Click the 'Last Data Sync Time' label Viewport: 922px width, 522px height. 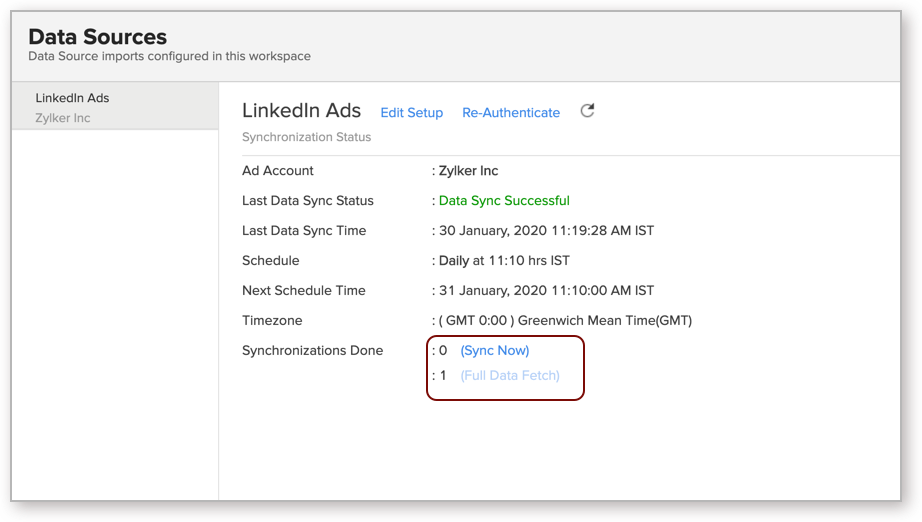pyautogui.click(x=304, y=230)
